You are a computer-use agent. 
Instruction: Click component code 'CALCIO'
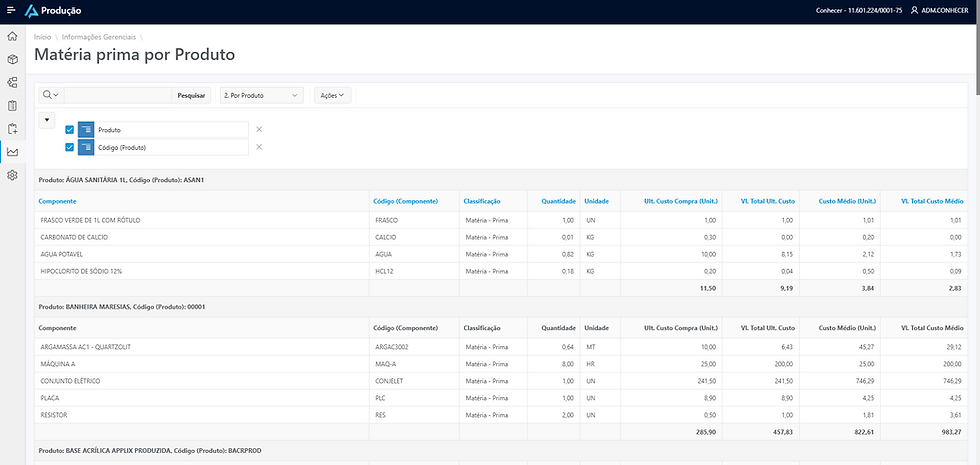point(385,238)
